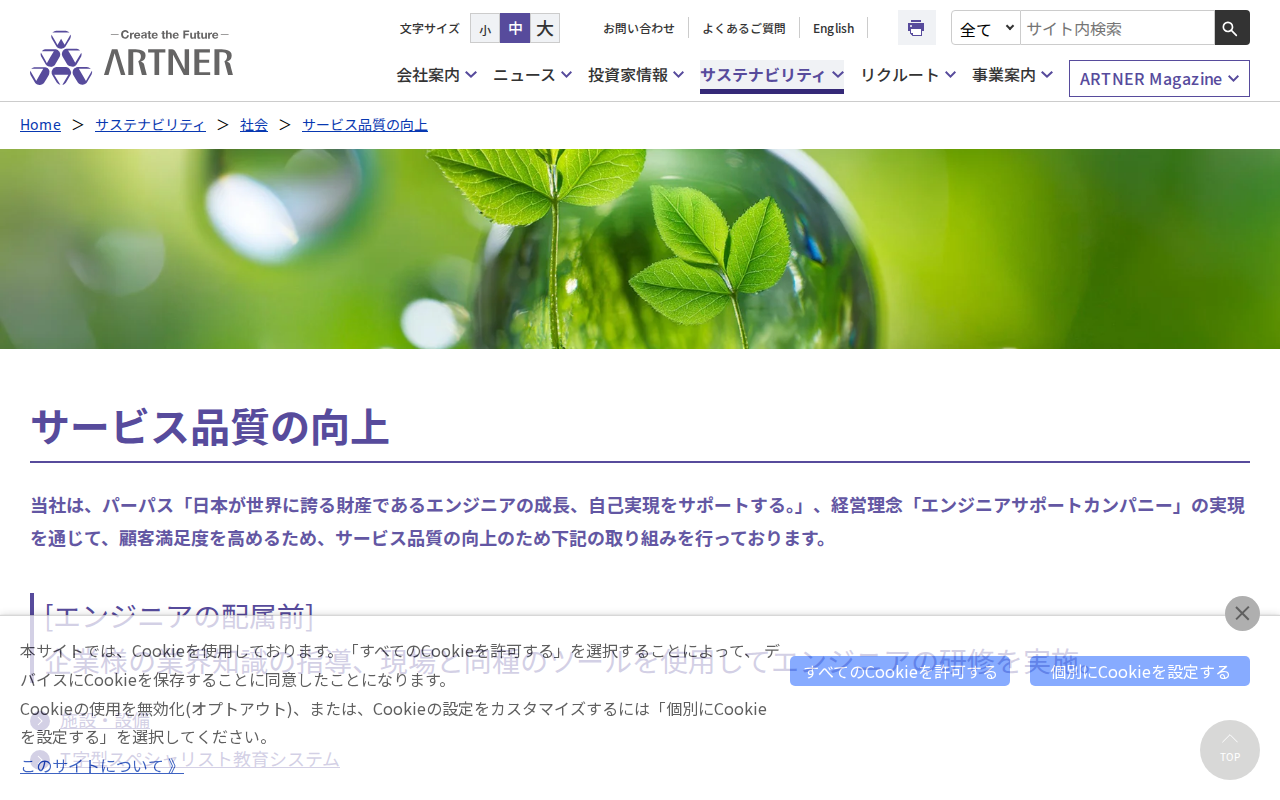Image resolution: width=1280 pixels, height=800 pixels.
Task: Open the このサイトについて link
Action: coord(102,765)
